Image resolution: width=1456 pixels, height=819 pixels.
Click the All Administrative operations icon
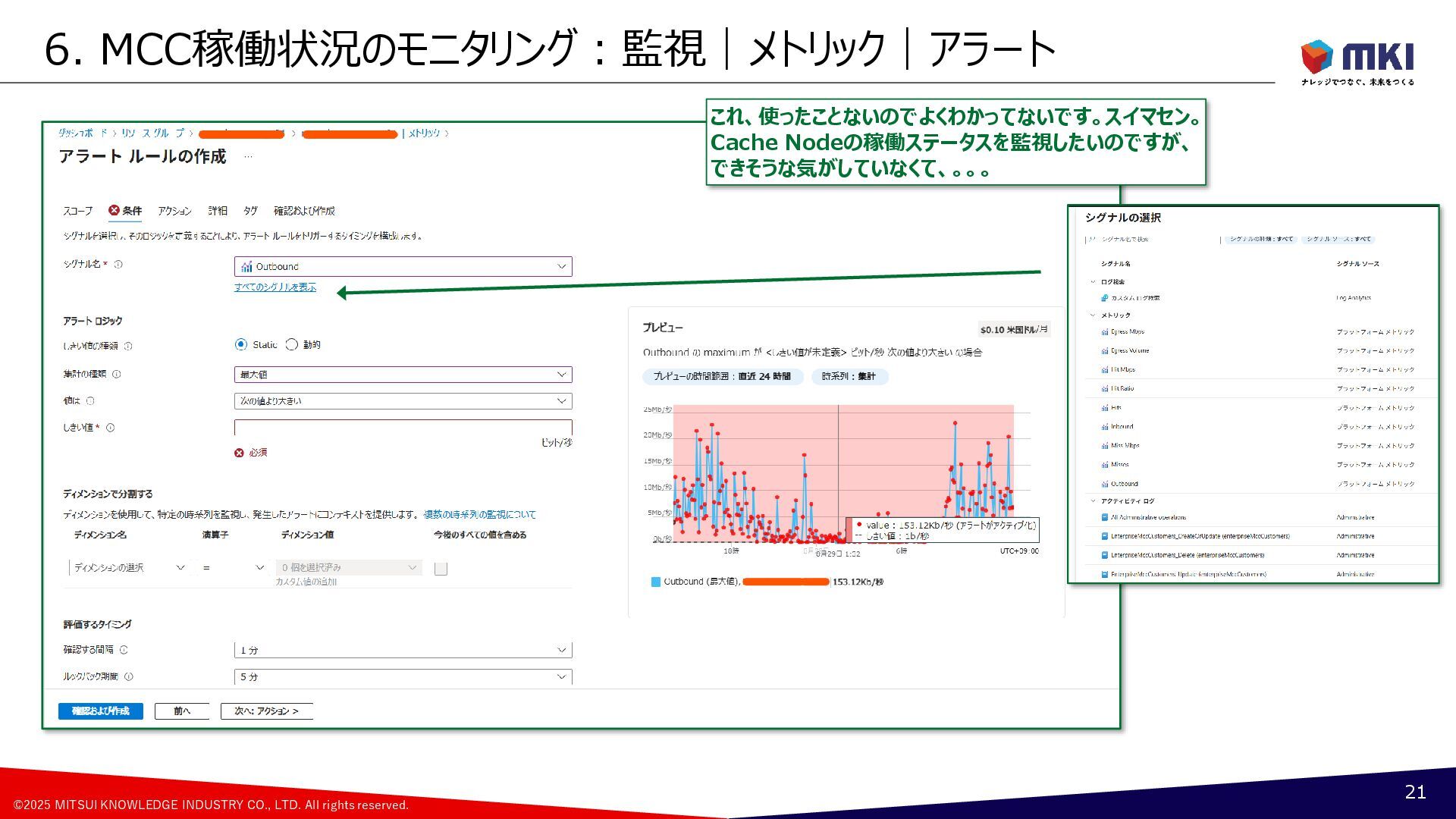(1104, 517)
